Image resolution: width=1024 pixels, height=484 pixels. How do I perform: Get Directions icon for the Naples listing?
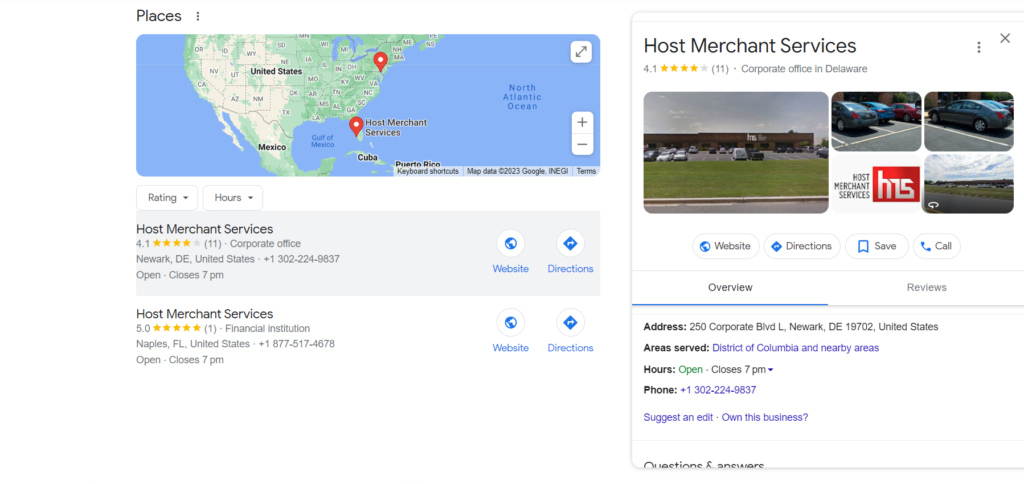(570, 323)
